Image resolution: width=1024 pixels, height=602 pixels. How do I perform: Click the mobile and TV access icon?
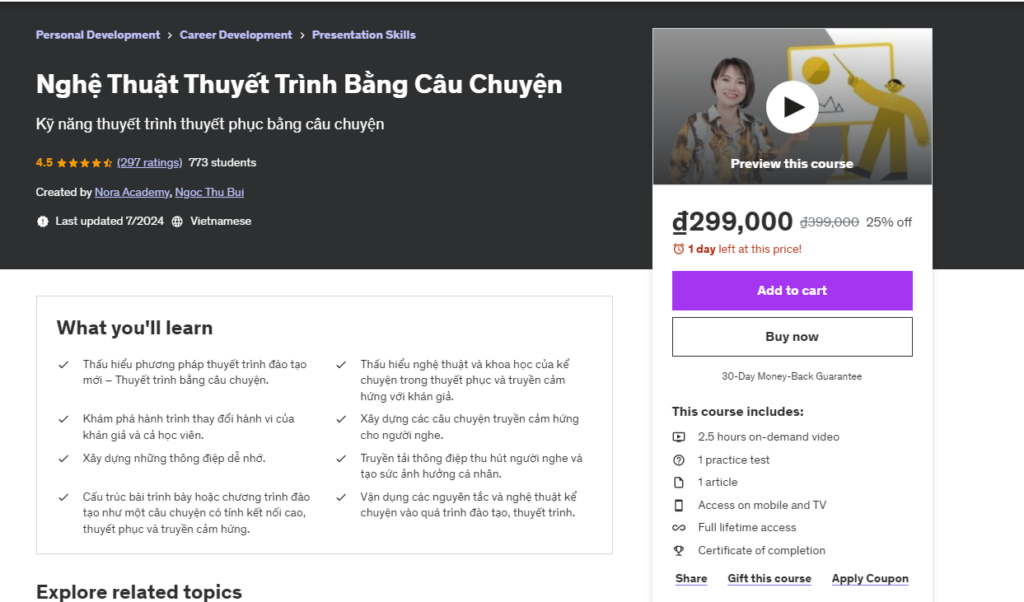coord(679,505)
